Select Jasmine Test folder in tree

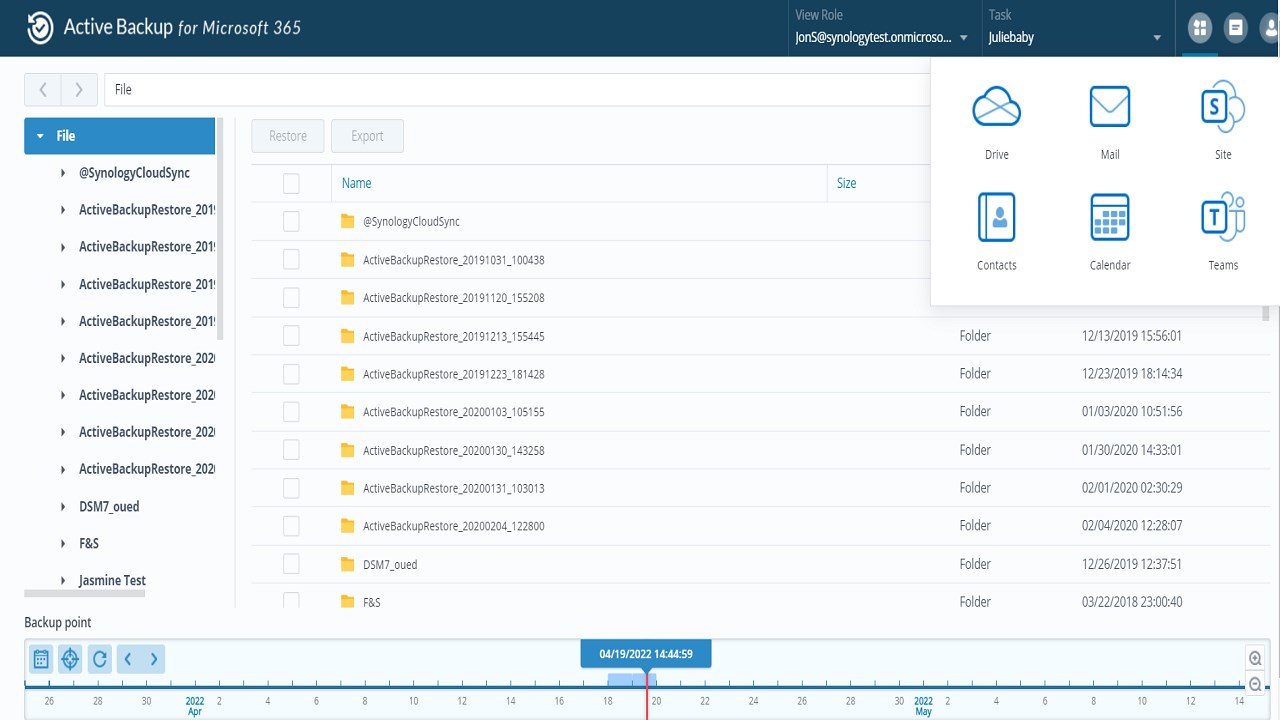point(112,581)
